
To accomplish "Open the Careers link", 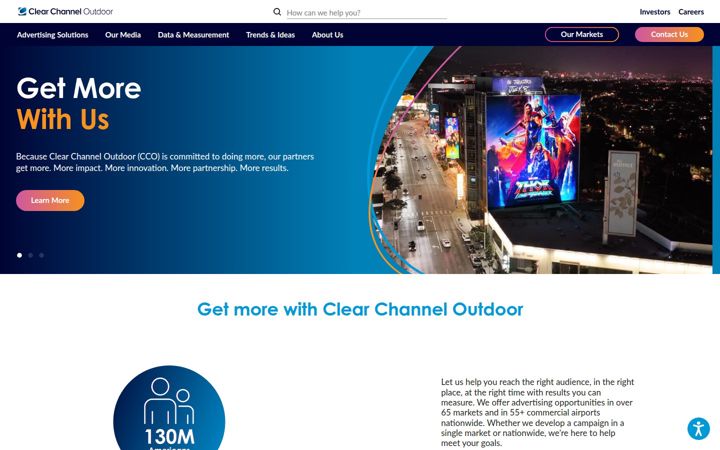I will [x=691, y=12].
